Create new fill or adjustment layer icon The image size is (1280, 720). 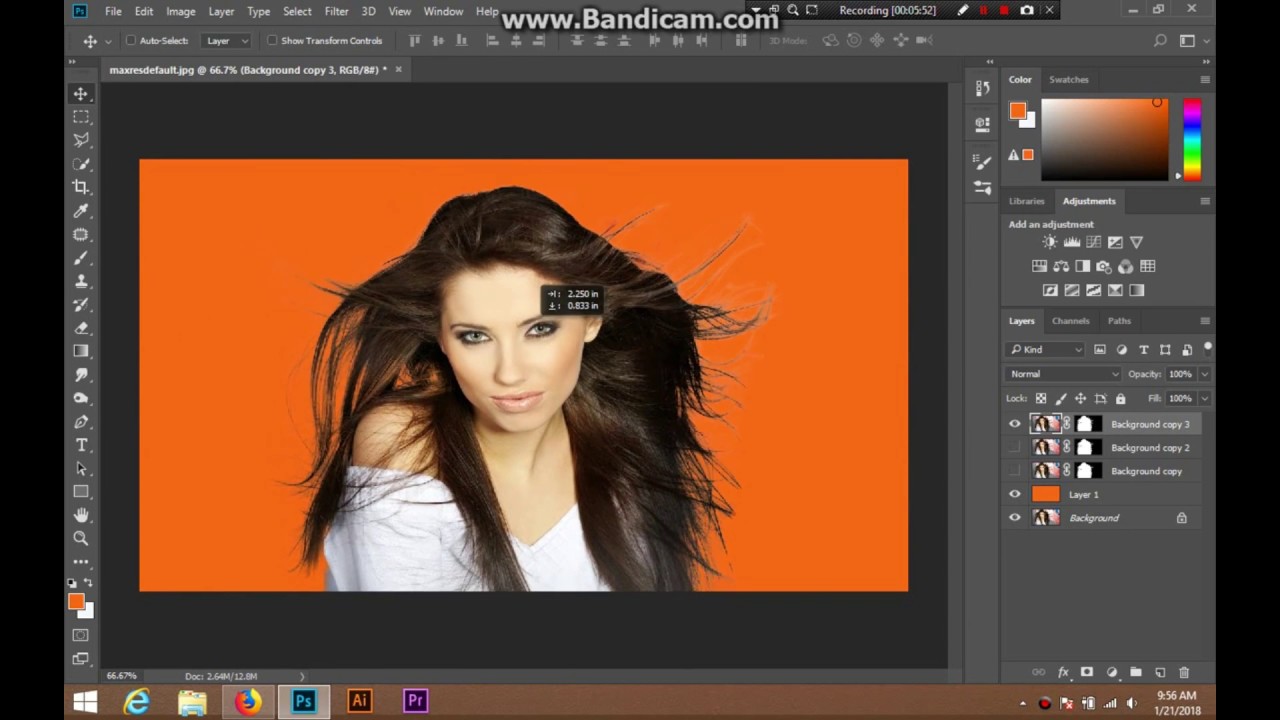(1111, 673)
